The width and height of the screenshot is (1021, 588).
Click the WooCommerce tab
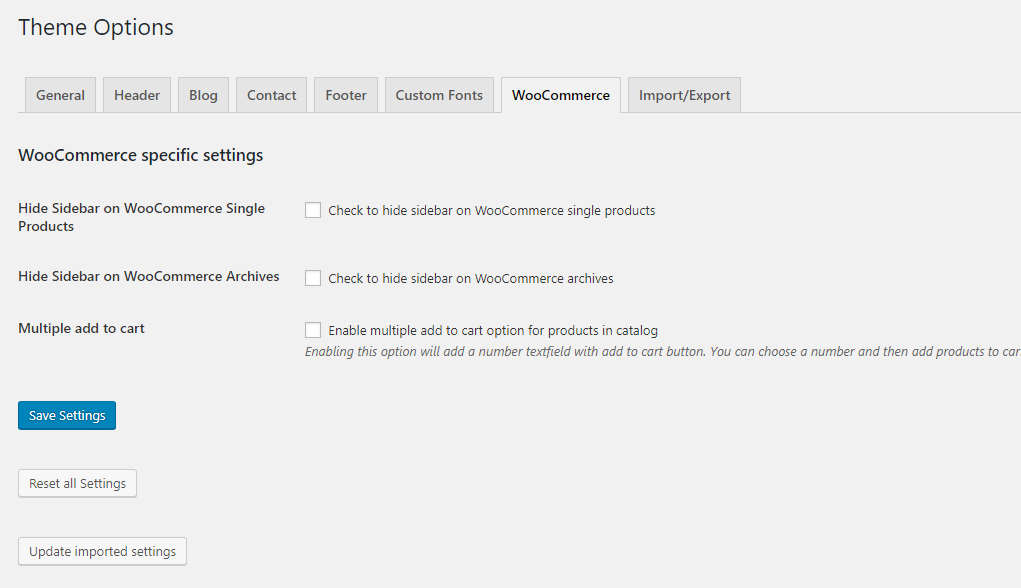tap(560, 95)
